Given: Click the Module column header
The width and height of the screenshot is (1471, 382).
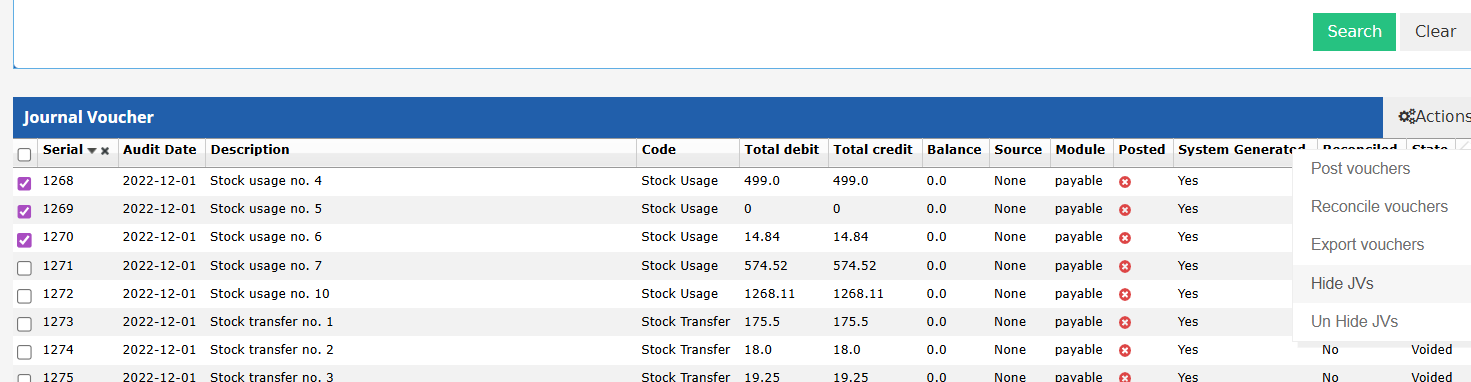Looking at the screenshot, I should tap(1081, 150).
